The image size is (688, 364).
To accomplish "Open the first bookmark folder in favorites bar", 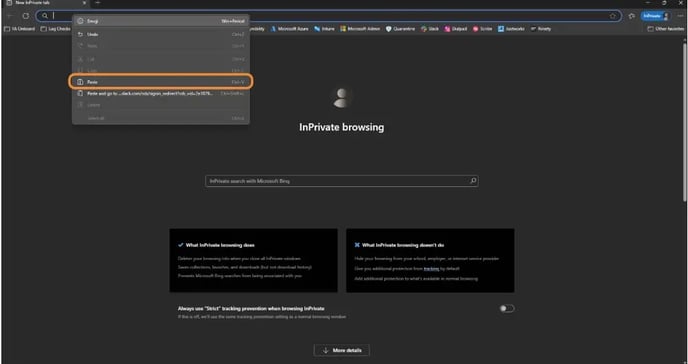I will click(19, 29).
